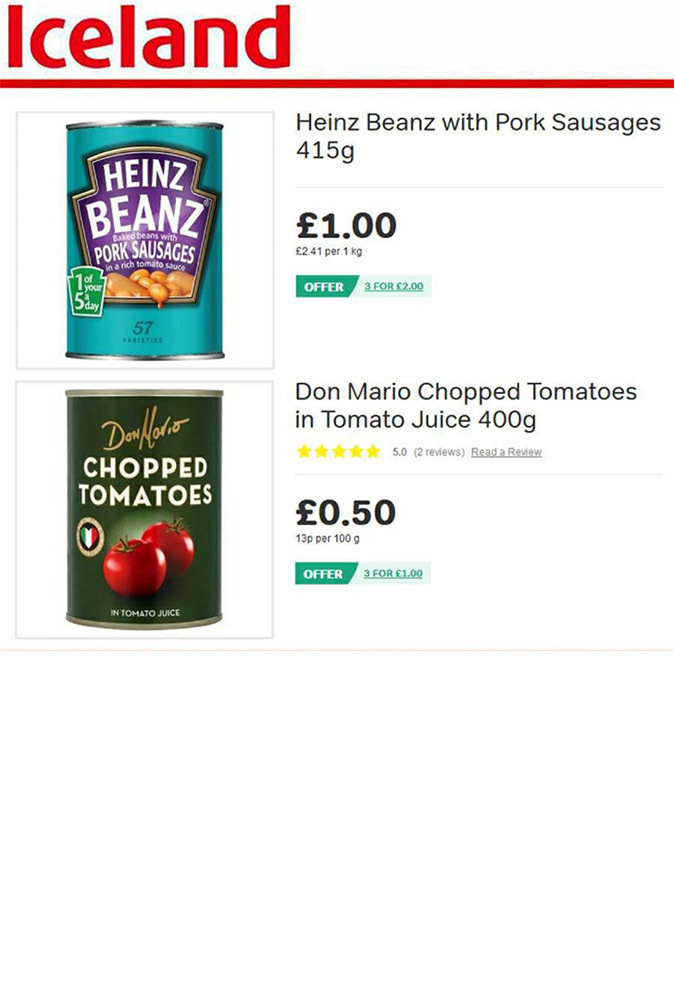The height and width of the screenshot is (1000, 675).
Task: Open the Heinz Beanz can image
Action: click(145, 240)
